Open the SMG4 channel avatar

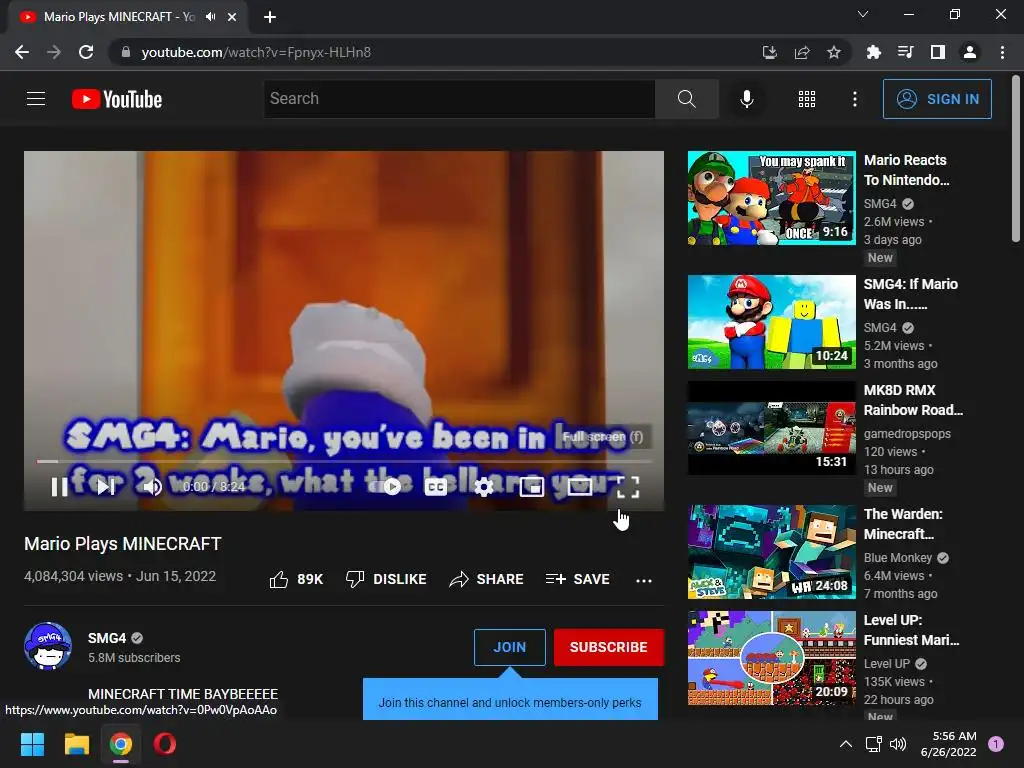coord(48,646)
